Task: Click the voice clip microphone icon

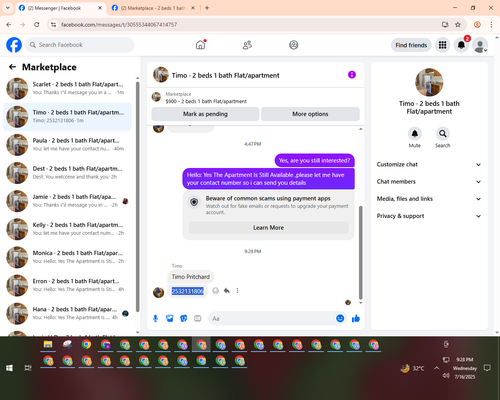Action: (x=155, y=319)
